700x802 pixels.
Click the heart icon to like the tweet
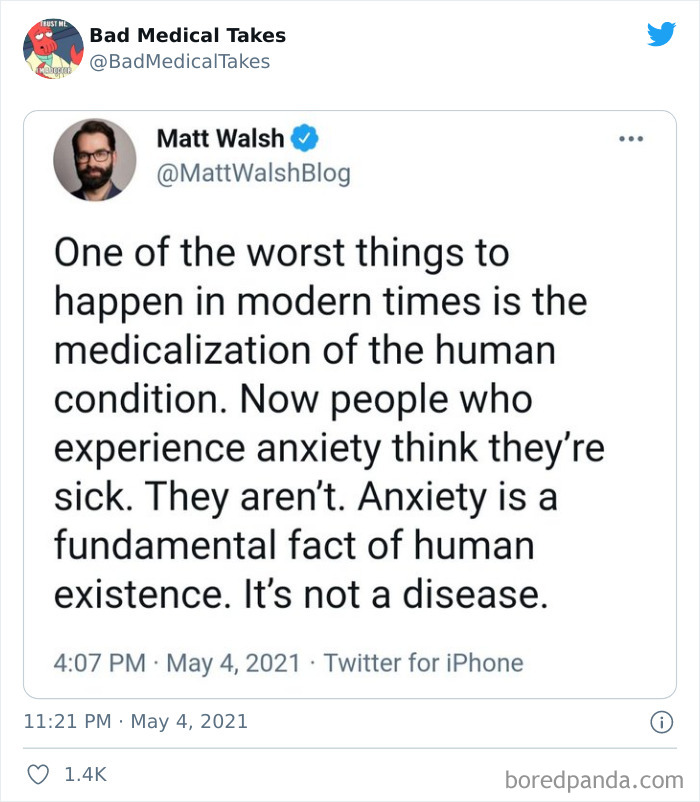coord(40,771)
